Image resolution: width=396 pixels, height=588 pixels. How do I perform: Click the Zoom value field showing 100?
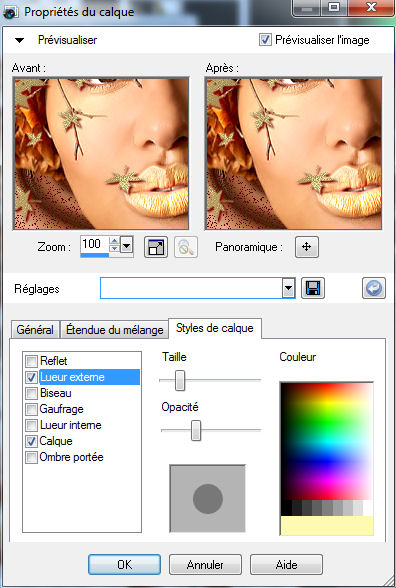pyautogui.click(x=94, y=244)
